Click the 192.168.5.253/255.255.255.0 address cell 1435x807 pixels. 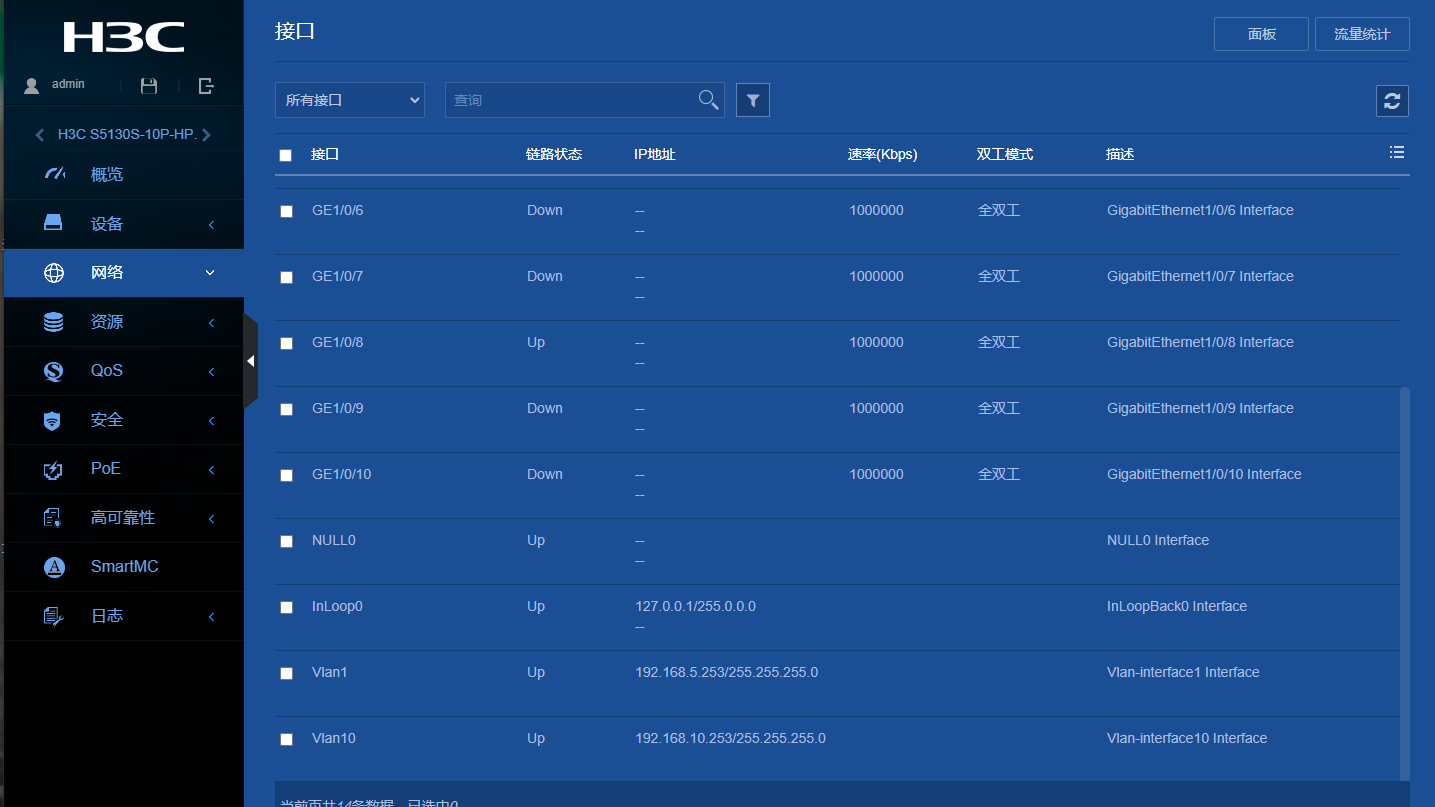click(x=727, y=672)
